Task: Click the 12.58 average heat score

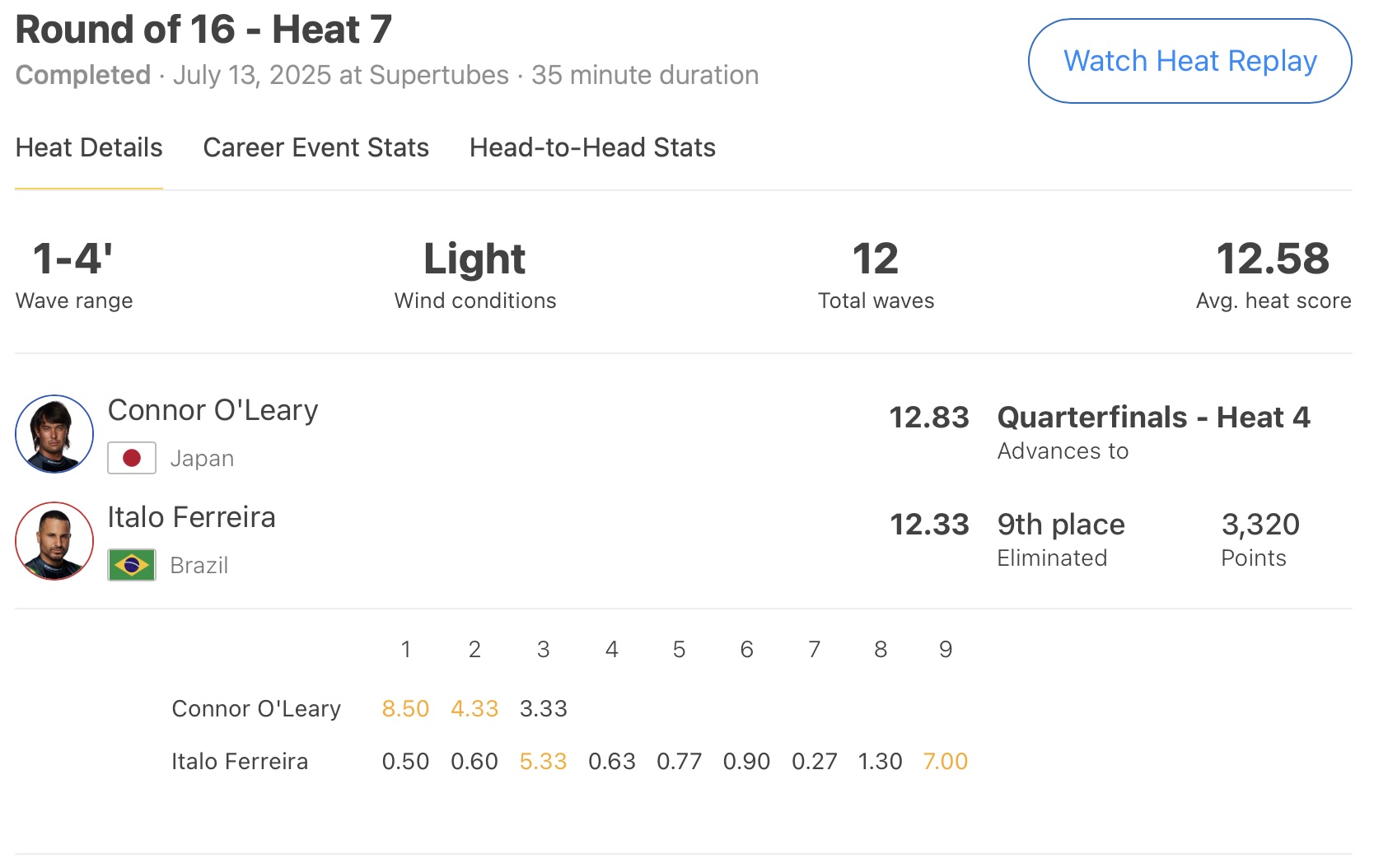Action: click(1273, 259)
